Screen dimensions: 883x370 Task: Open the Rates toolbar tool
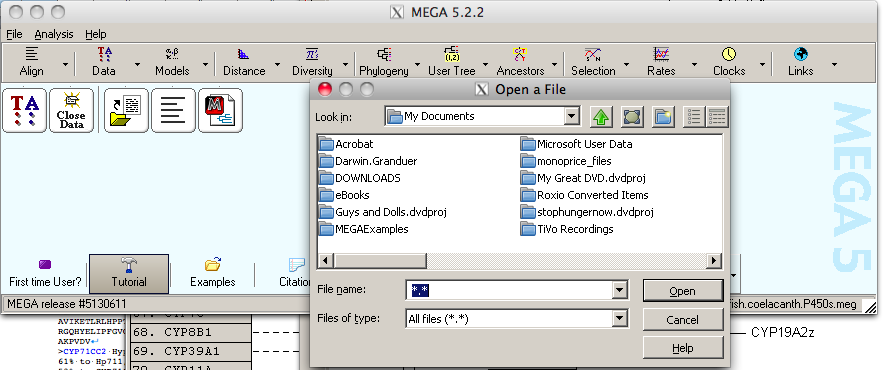coord(661,62)
